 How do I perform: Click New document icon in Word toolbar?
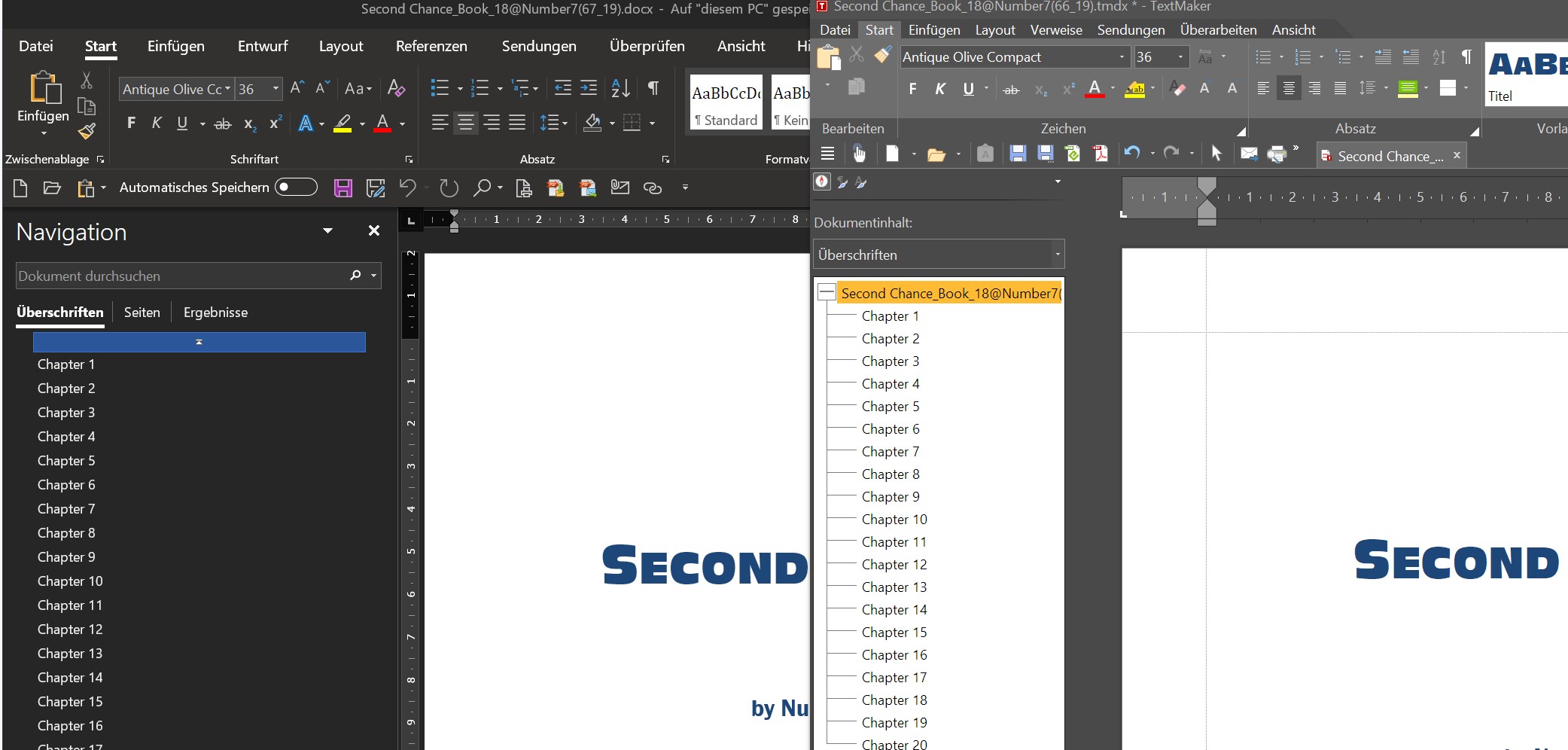click(20, 187)
